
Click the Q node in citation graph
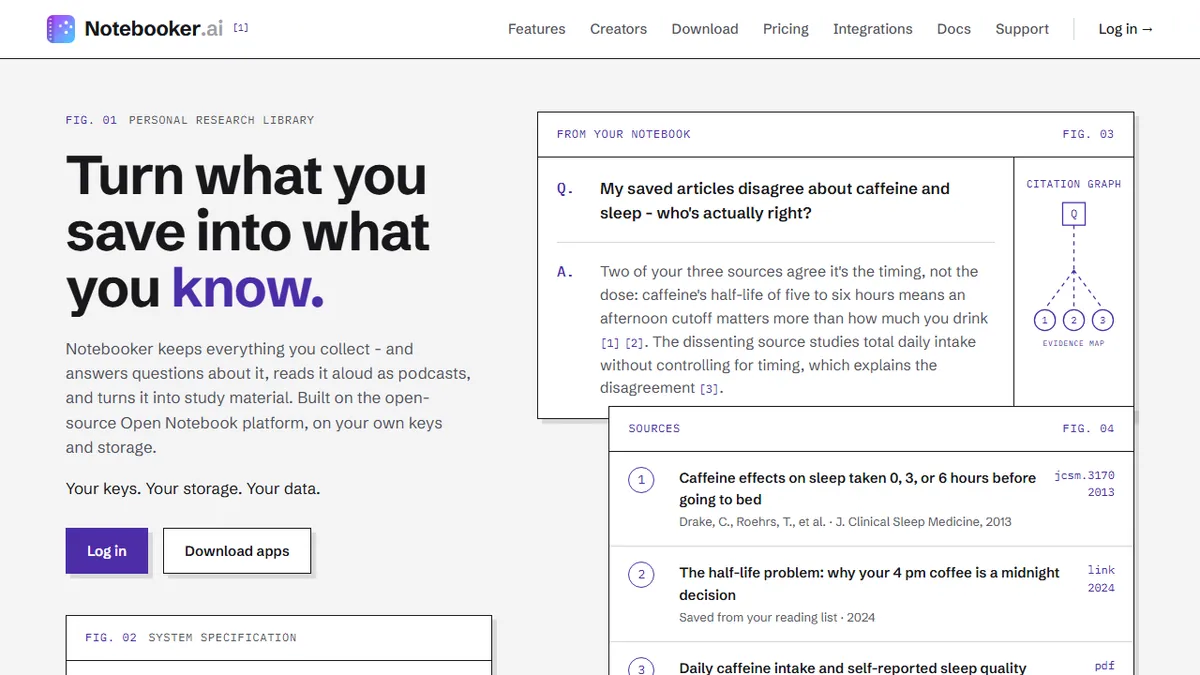[x=1074, y=213]
